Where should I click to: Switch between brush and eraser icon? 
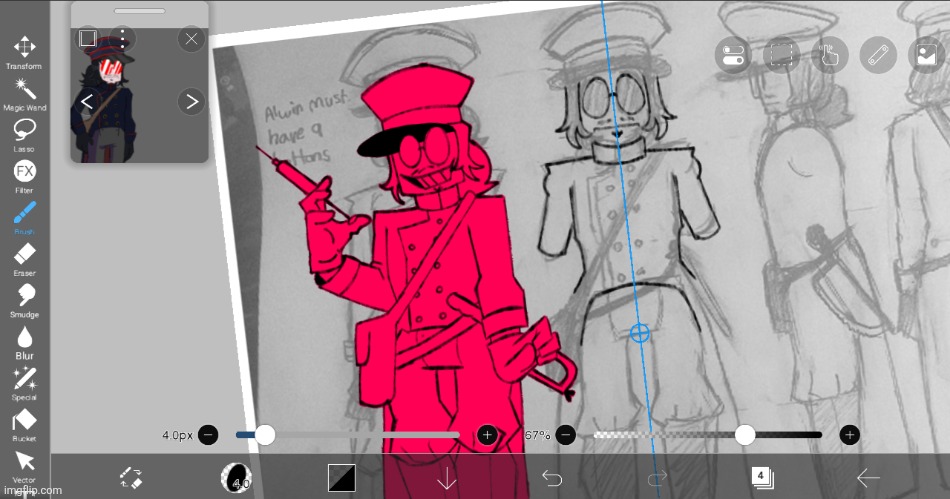pos(131,478)
